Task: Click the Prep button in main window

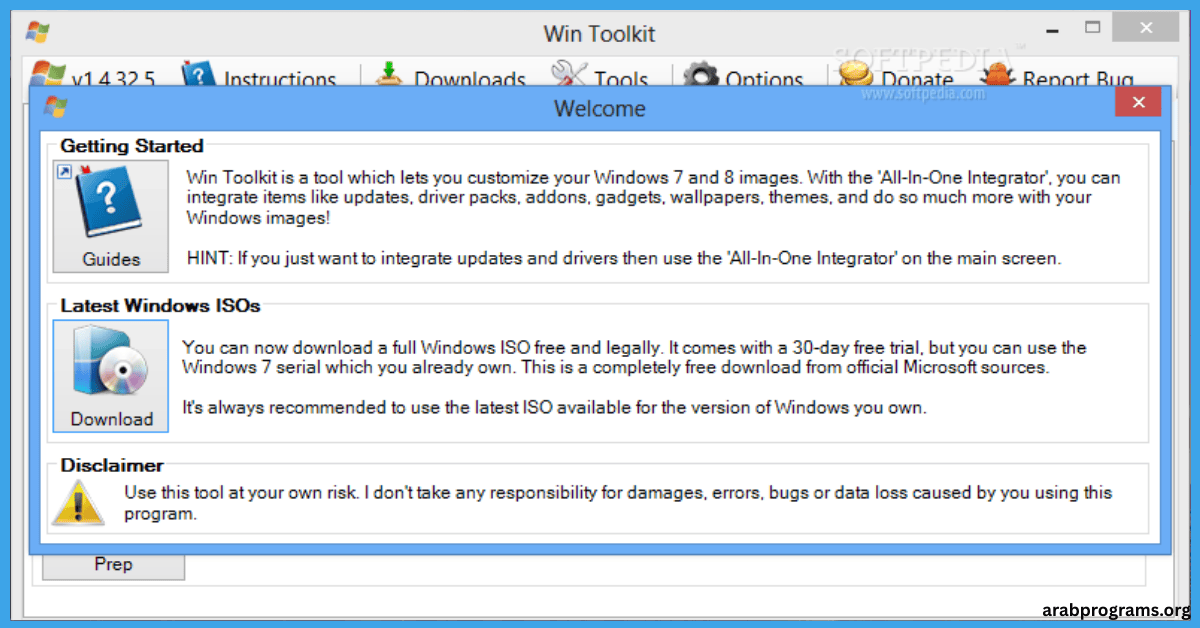Action: pos(113,565)
